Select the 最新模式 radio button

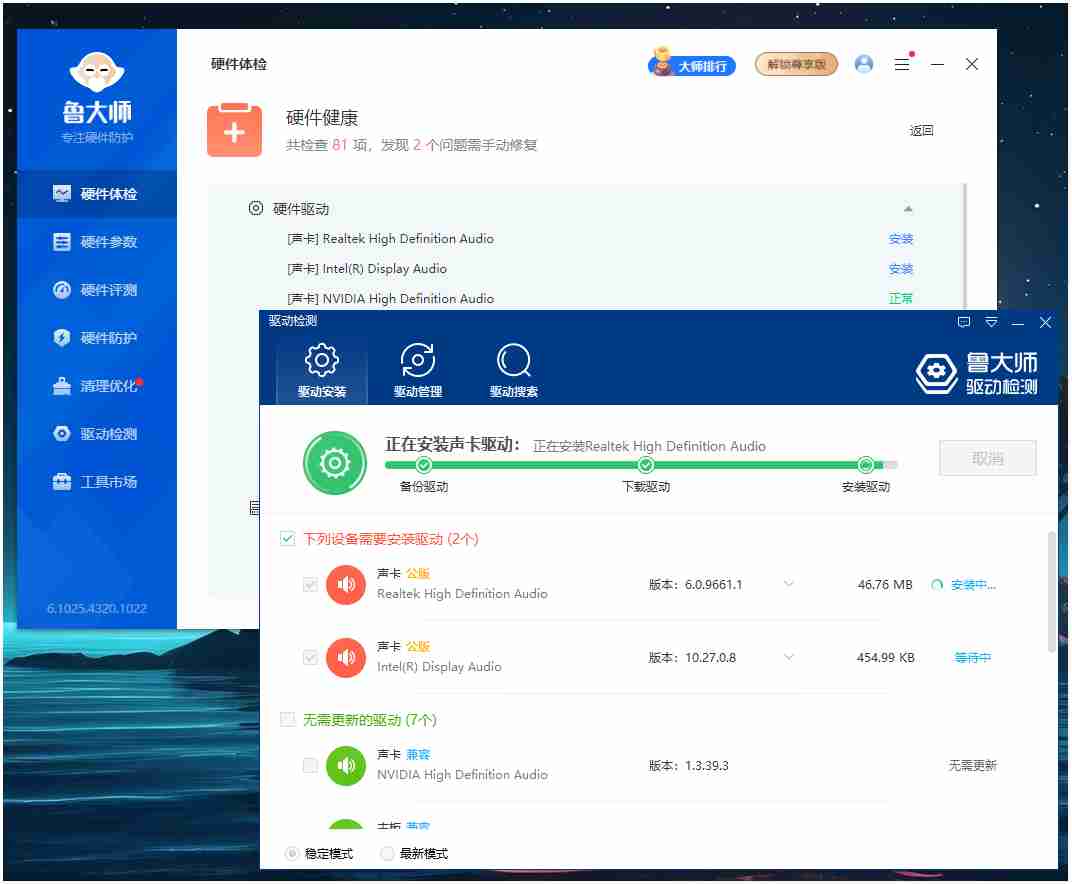388,853
